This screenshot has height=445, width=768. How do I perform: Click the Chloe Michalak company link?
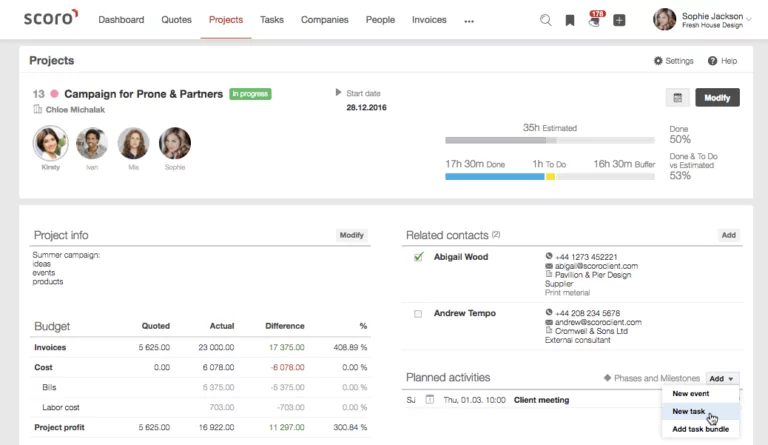(x=75, y=110)
